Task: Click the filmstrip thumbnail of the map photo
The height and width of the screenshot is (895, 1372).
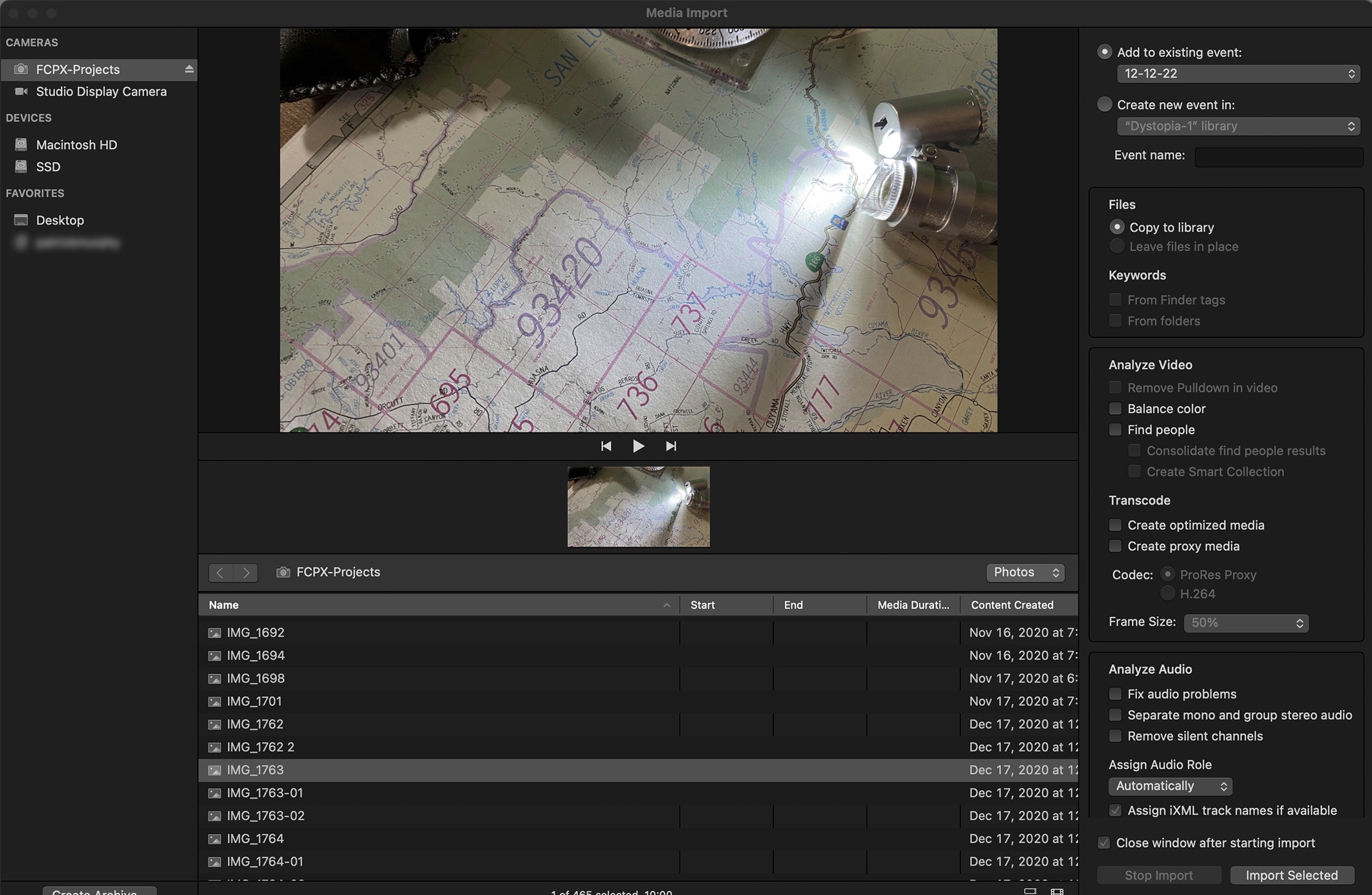Action: click(638, 507)
